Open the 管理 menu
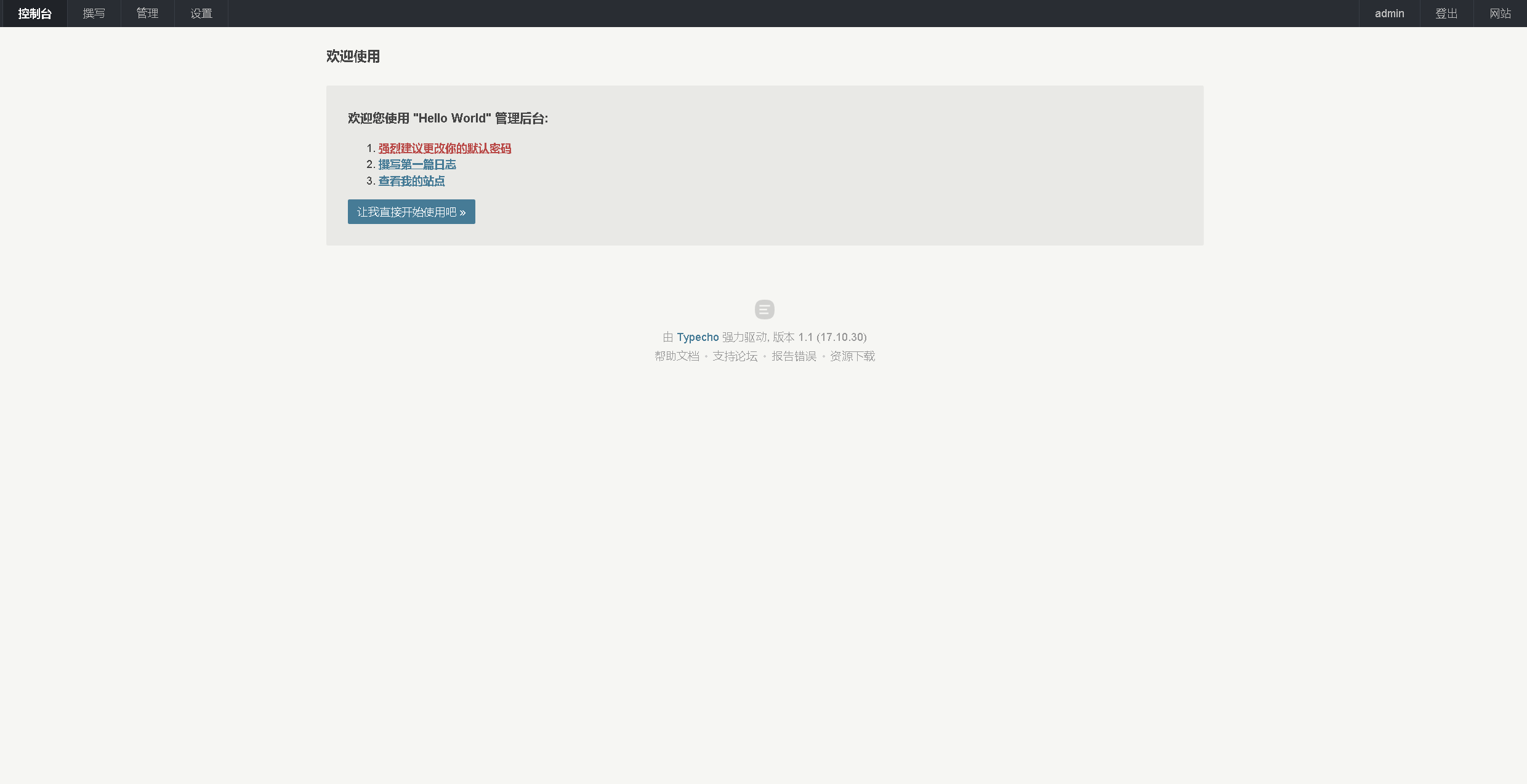 coord(147,14)
